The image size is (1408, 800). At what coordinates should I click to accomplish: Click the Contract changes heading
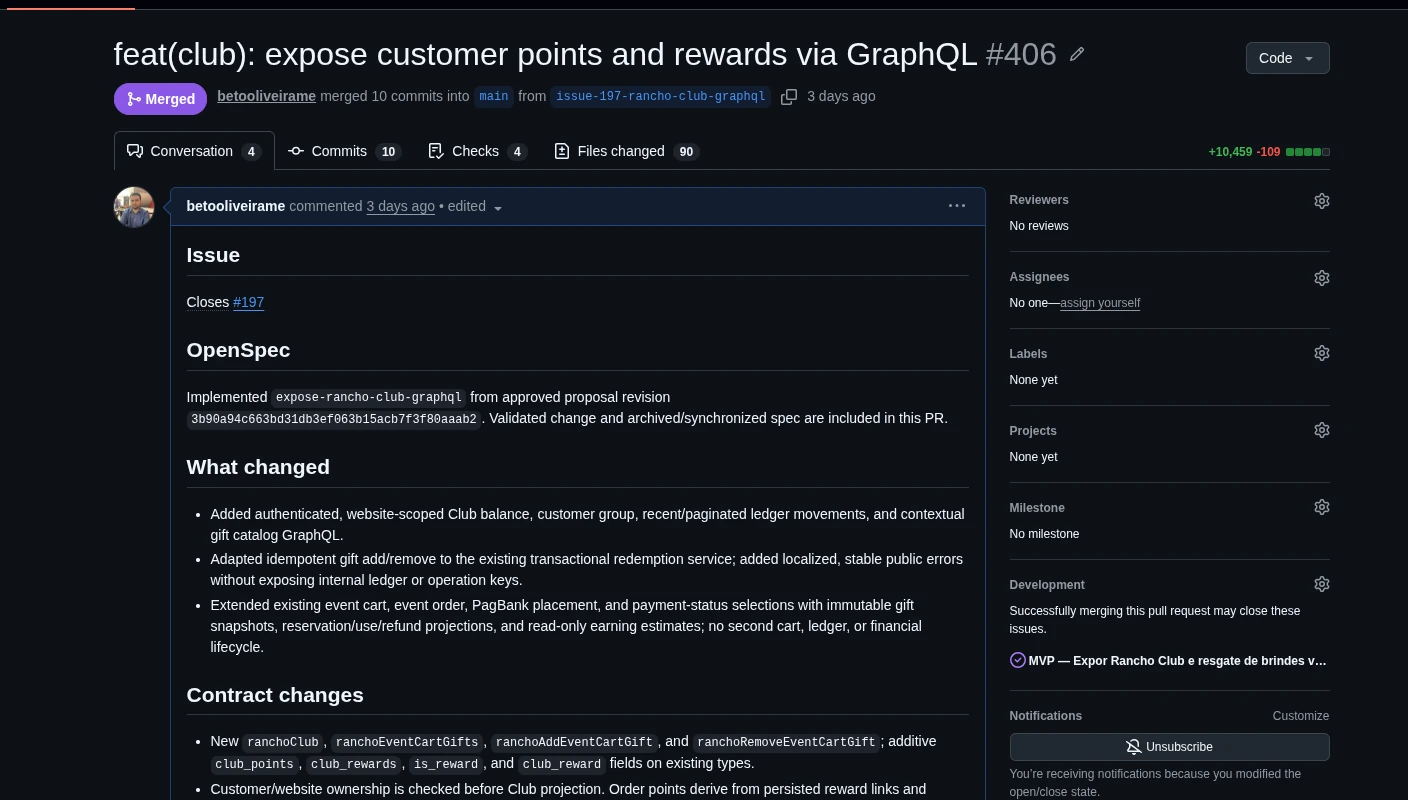tap(275, 695)
